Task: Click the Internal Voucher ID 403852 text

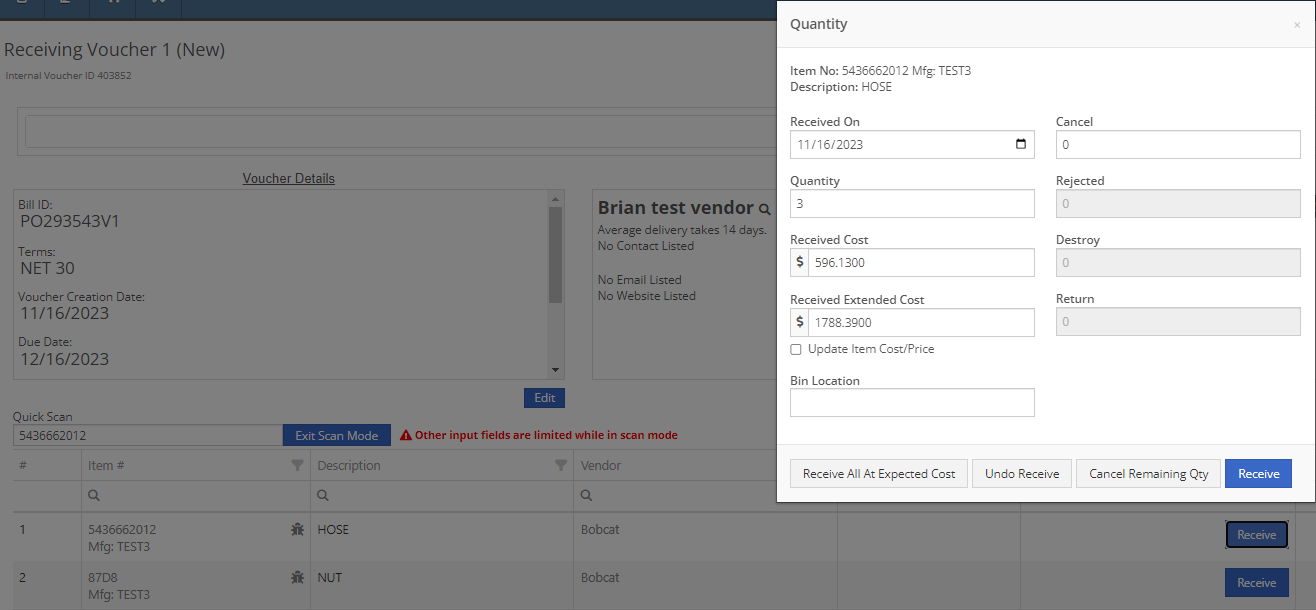Action: click(x=68, y=75)
